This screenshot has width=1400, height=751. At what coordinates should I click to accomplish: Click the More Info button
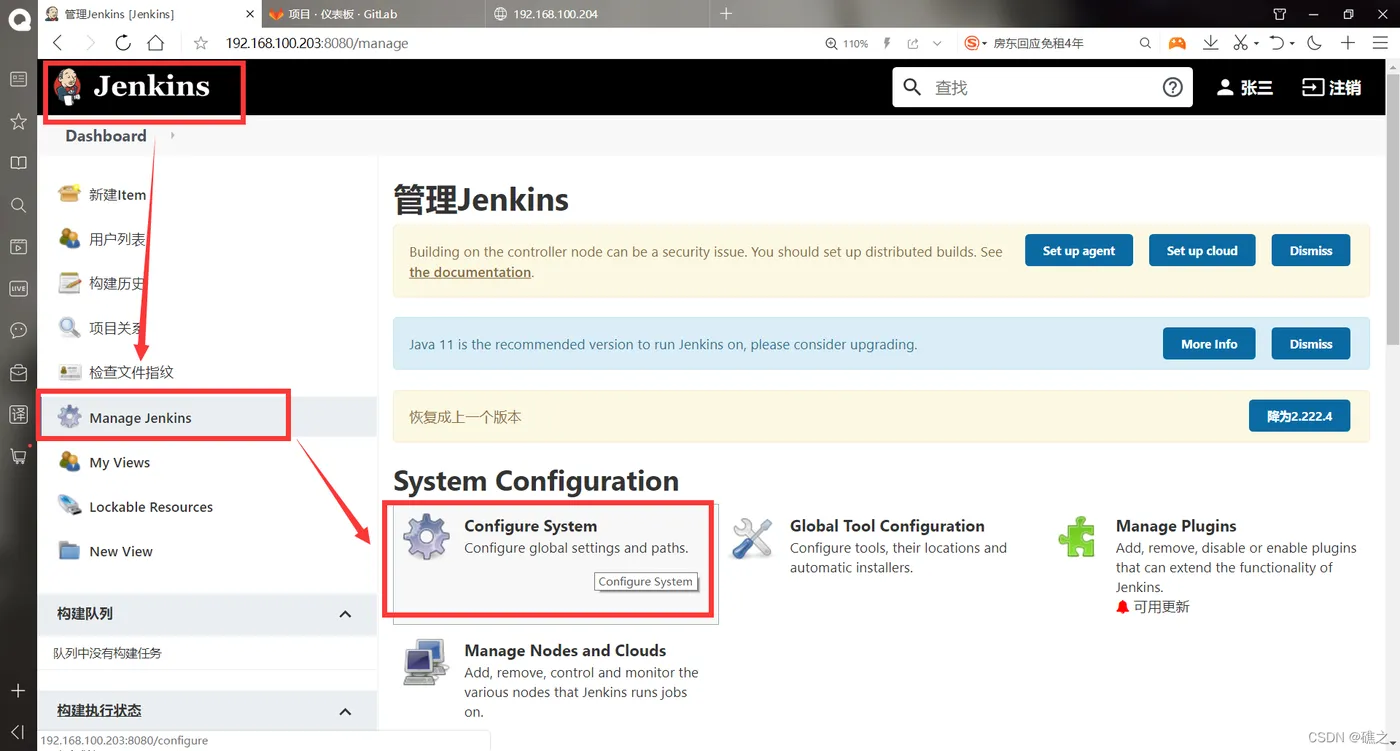[x=1209, y=343]
